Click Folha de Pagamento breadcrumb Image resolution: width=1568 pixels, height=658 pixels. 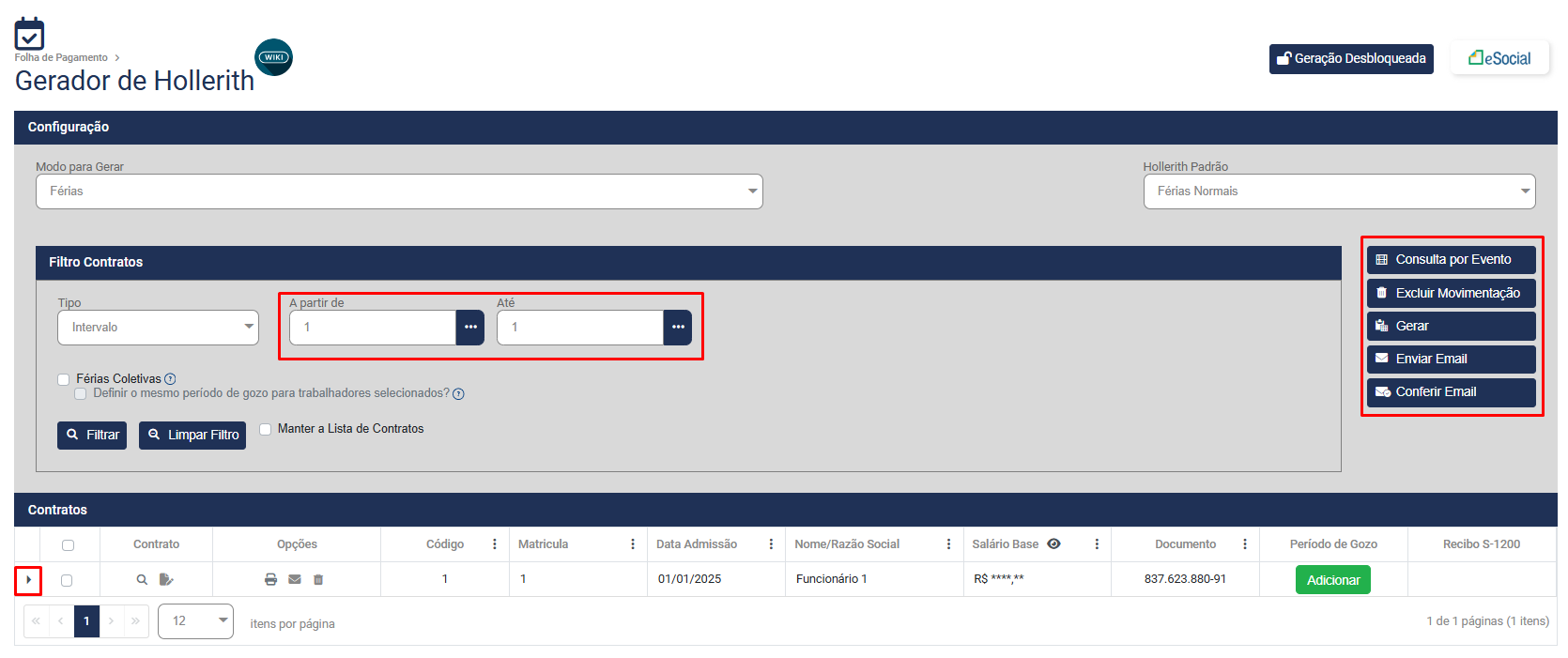[x=61, y=57]
